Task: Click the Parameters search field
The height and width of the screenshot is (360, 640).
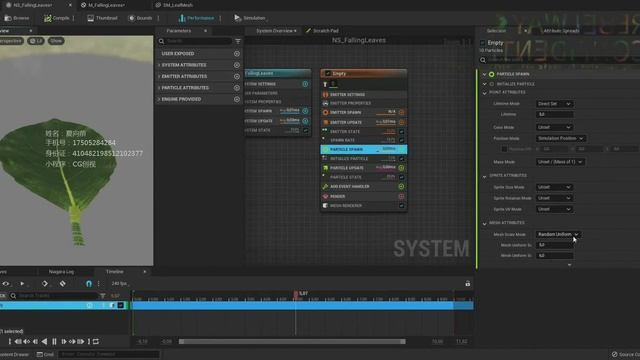Action: tap(194, 41)
